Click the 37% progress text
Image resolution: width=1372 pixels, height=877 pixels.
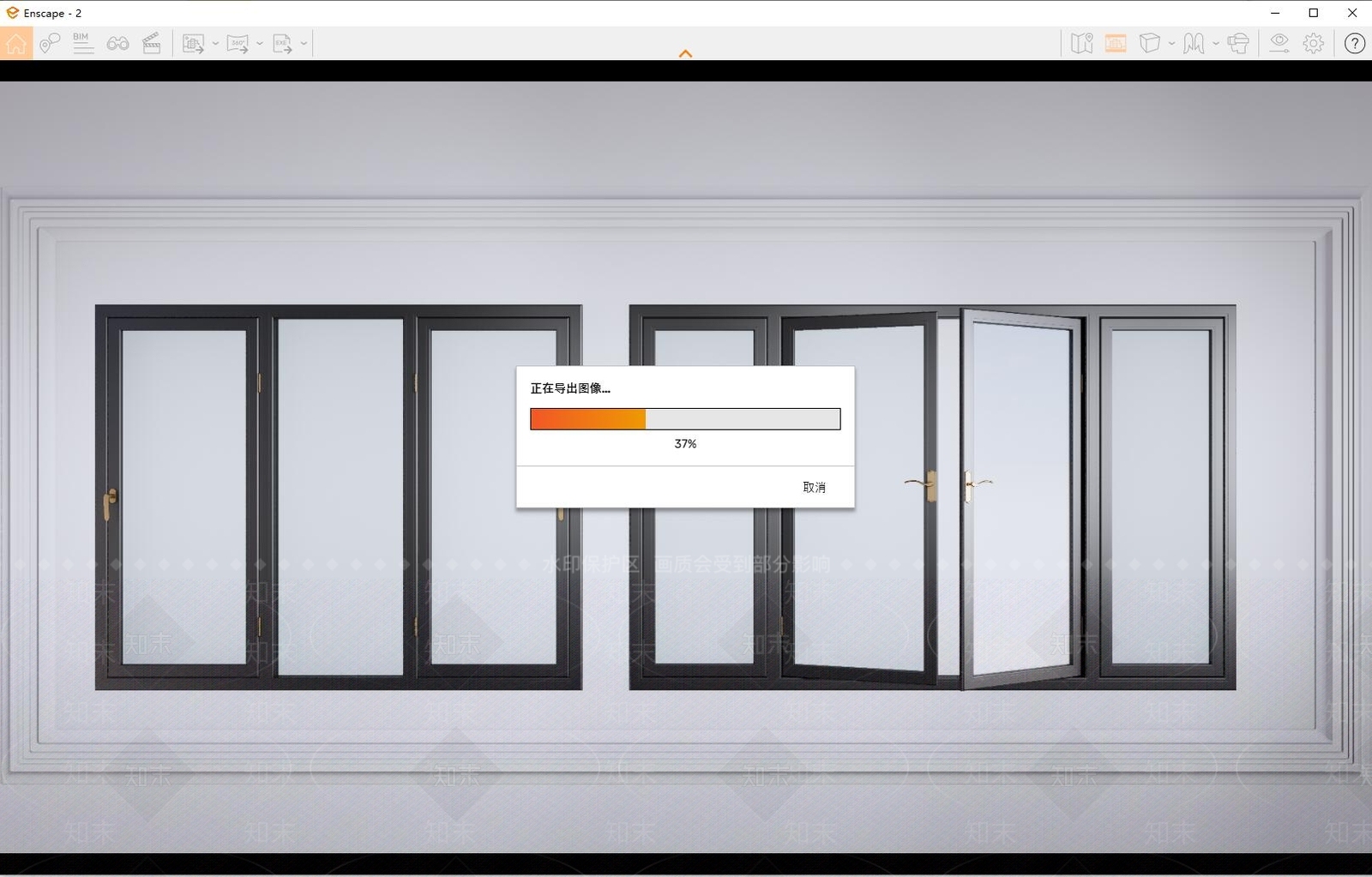pos(685,443)
